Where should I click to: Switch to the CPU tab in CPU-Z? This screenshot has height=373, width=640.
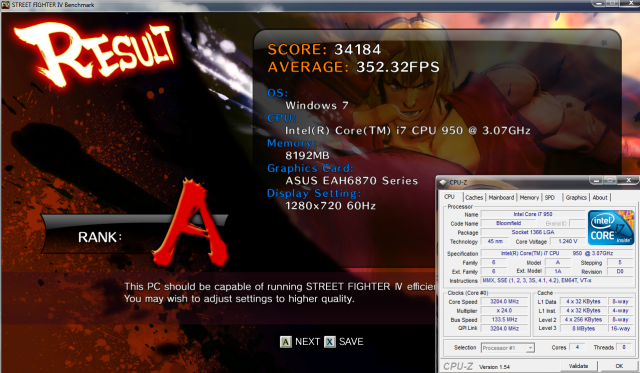point(449,197)
